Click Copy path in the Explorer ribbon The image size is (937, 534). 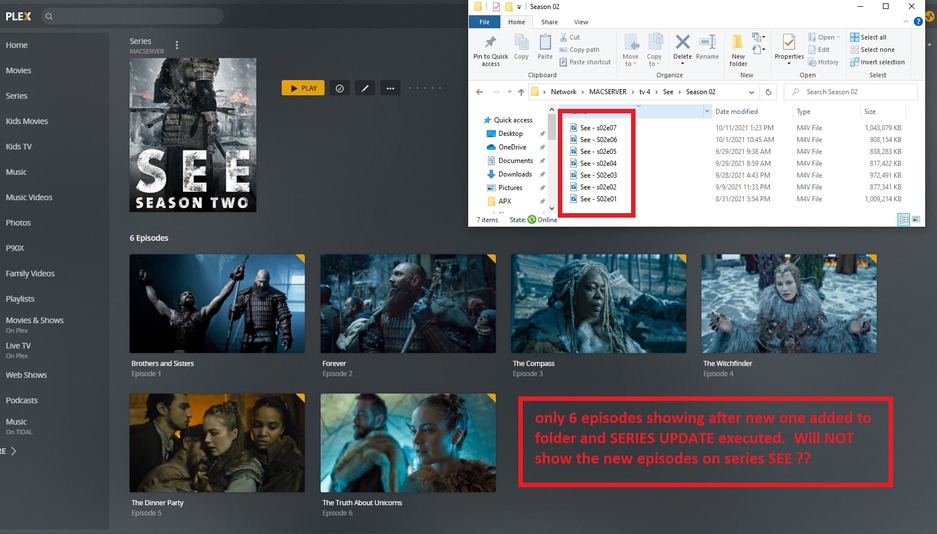pyautogui.click(x=580, y=50)
